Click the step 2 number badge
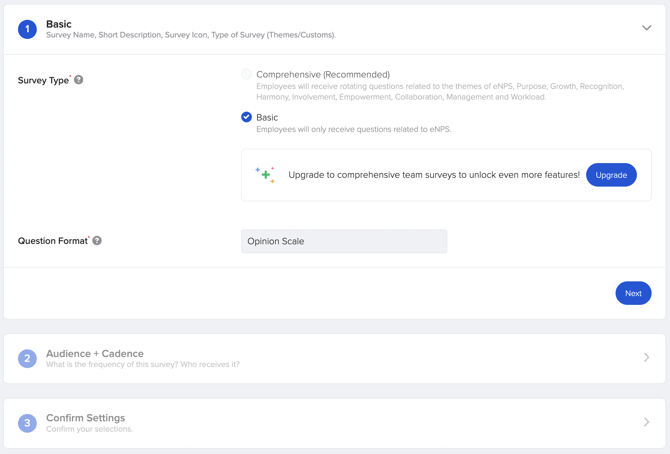Image resolution: width=670 pixels, height=454 pixels. pyautogui.click(x=27, y=358)
